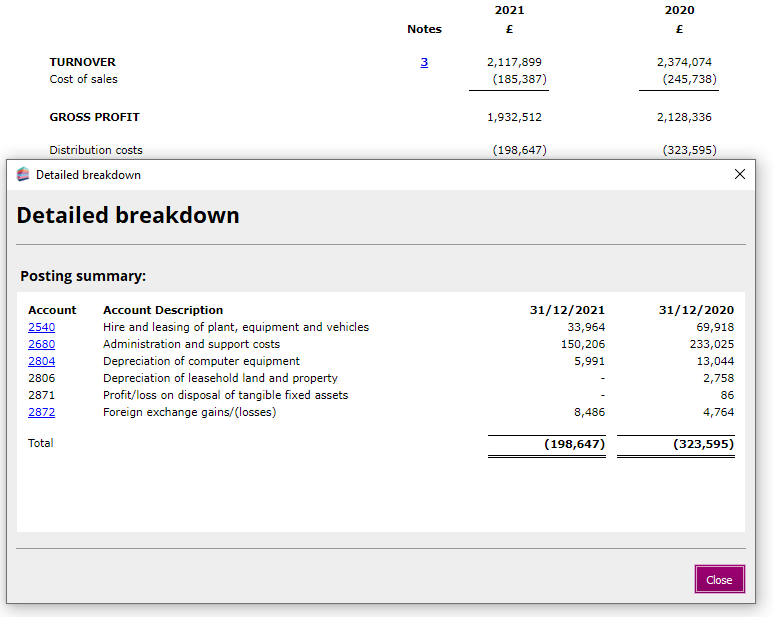Open account 2680 link
This screenshot has width=774, height=617.
41,344
